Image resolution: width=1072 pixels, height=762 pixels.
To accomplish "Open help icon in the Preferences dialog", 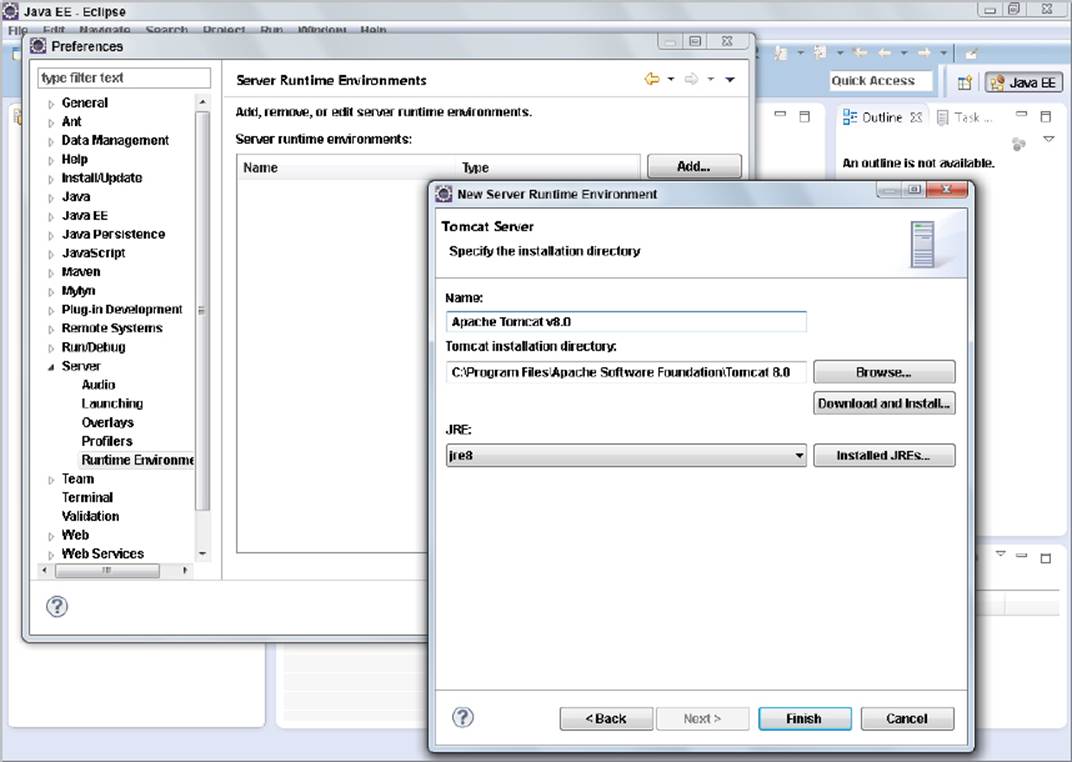I will pos(57,606).
